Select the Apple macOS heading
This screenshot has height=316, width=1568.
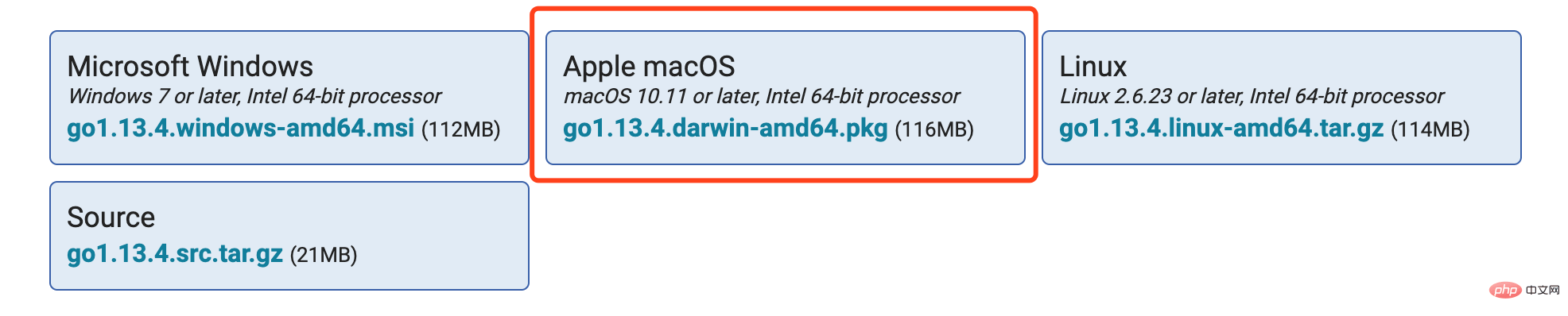pos(649,66)
